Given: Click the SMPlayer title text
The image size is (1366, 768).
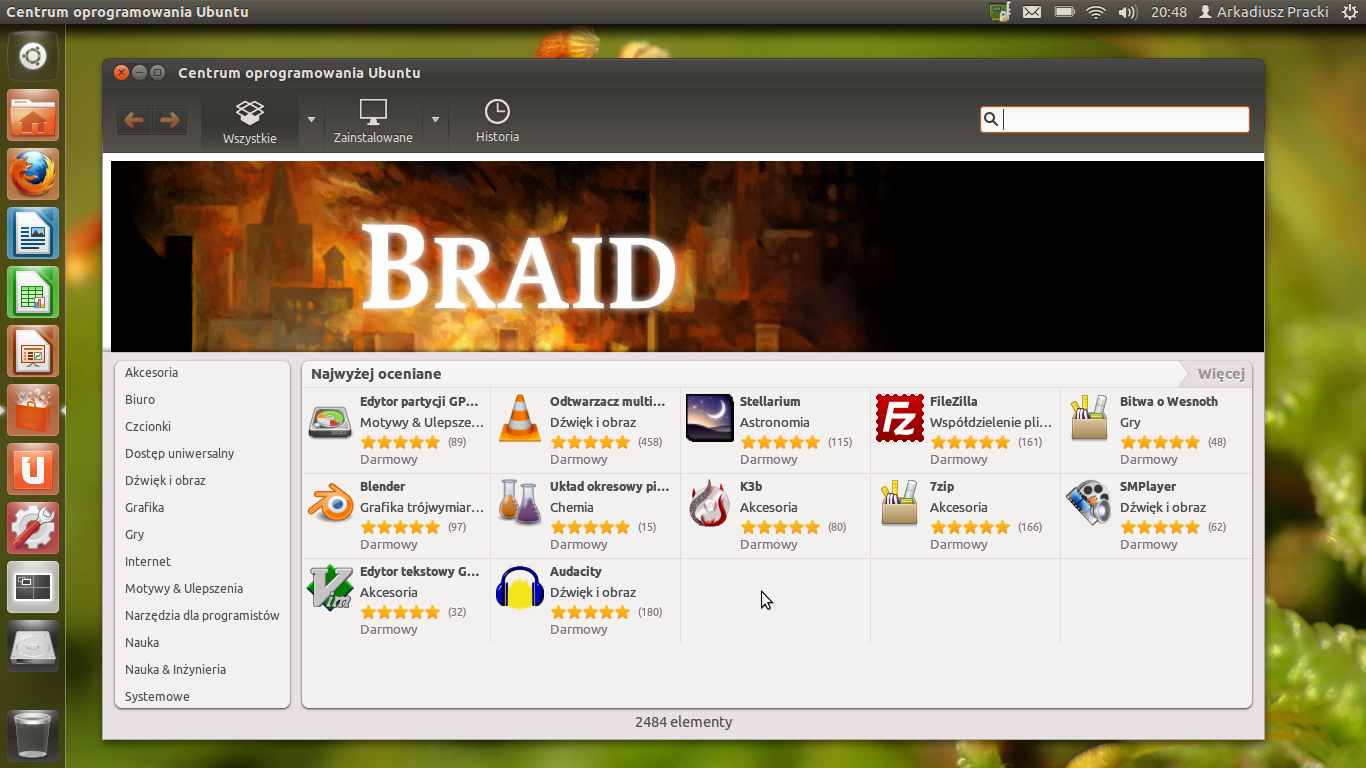Looking at the screenshot, I should (1148, 486).
